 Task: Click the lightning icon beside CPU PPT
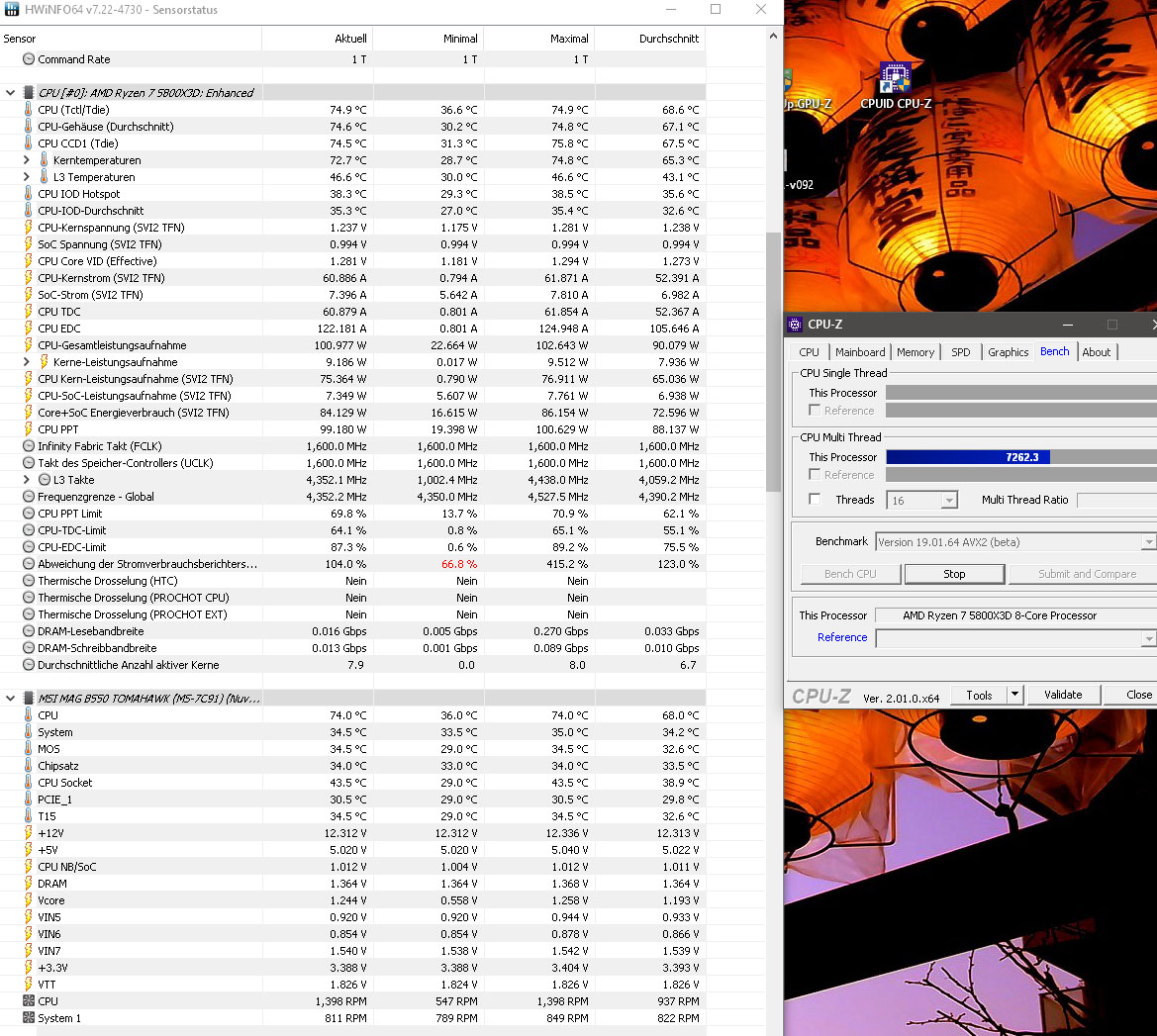click(x=28, y=429)
